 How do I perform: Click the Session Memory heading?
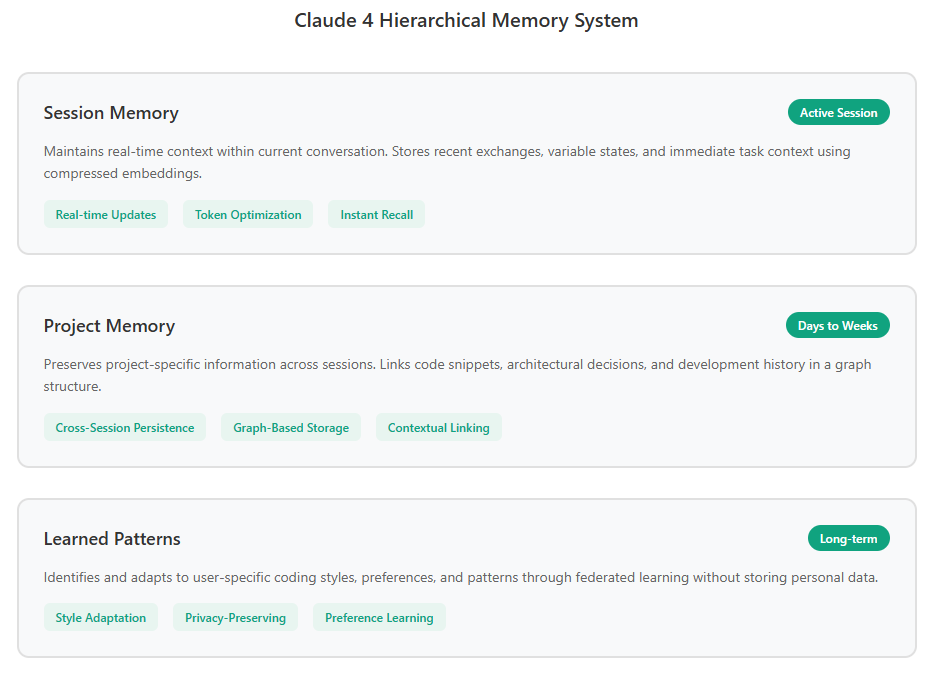tap(111, 113)
